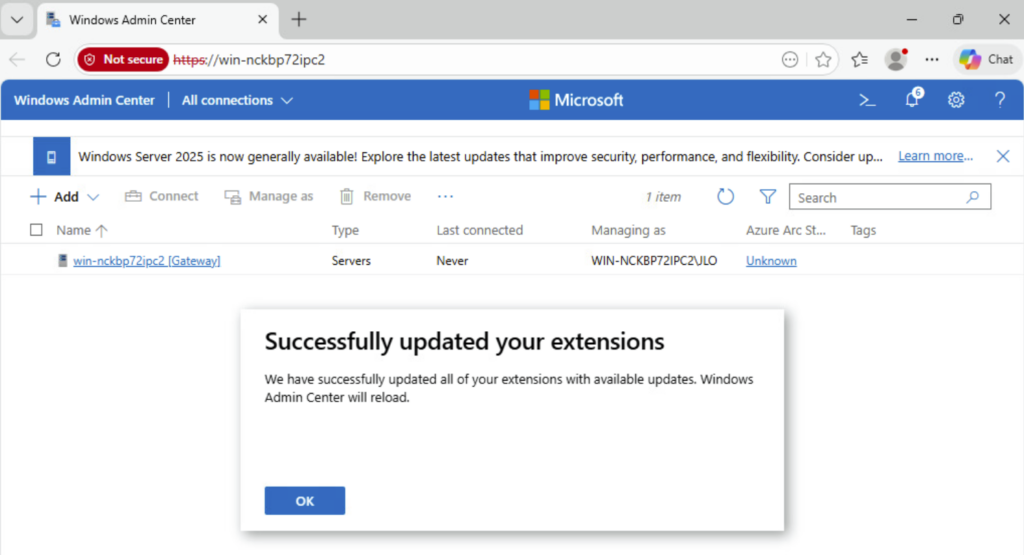
Task: Expand the All connections dropdown
Action: (238, 100)
